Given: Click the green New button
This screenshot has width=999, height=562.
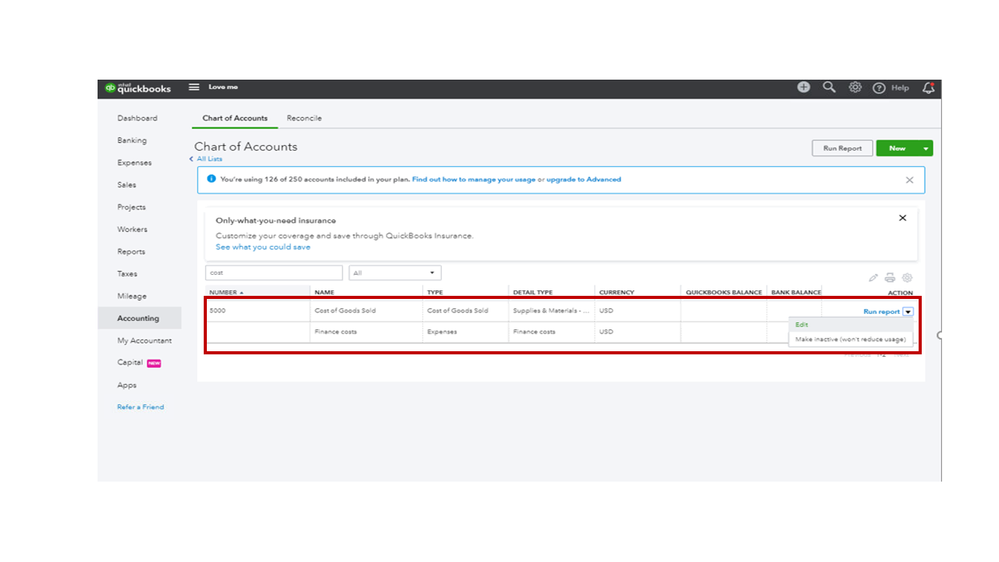Looking at the screenshot, I should (897, 148).
